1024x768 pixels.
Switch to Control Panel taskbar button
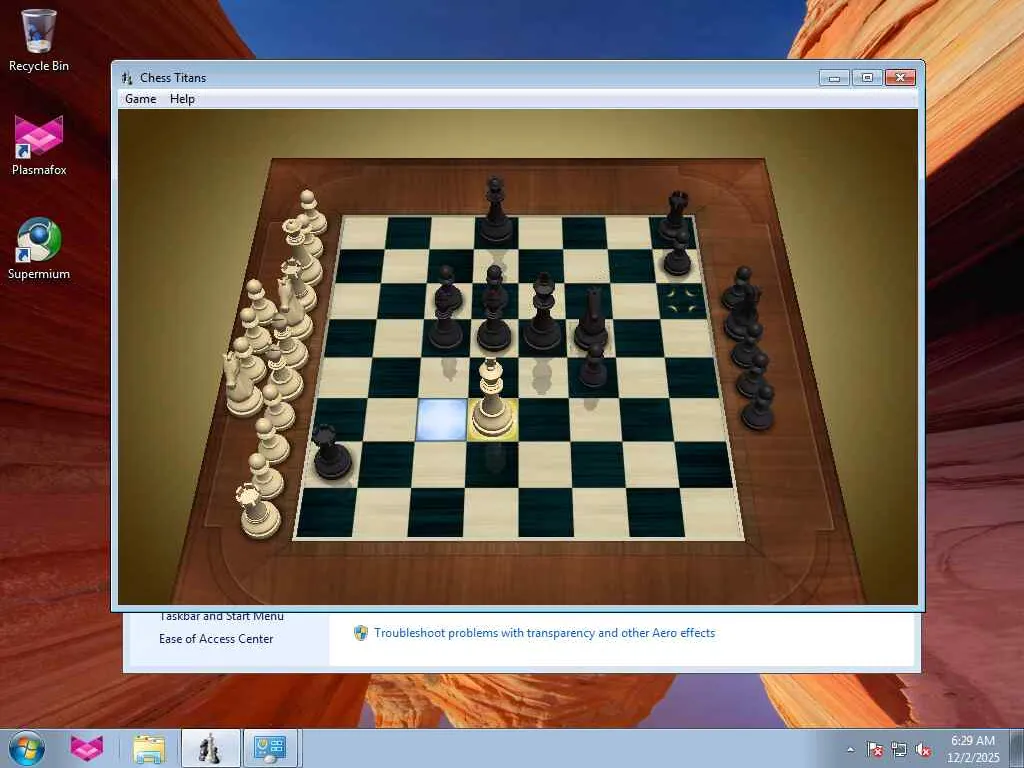[270, 748]
